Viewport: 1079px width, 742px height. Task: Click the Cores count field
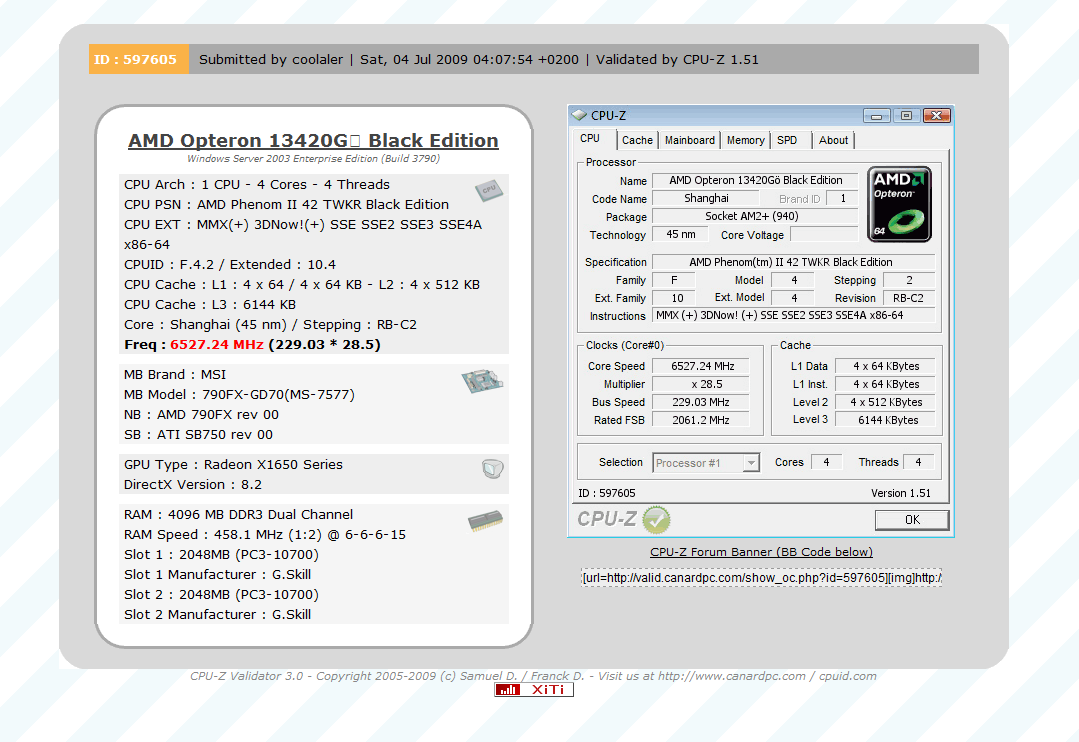(x=826, y=463)
